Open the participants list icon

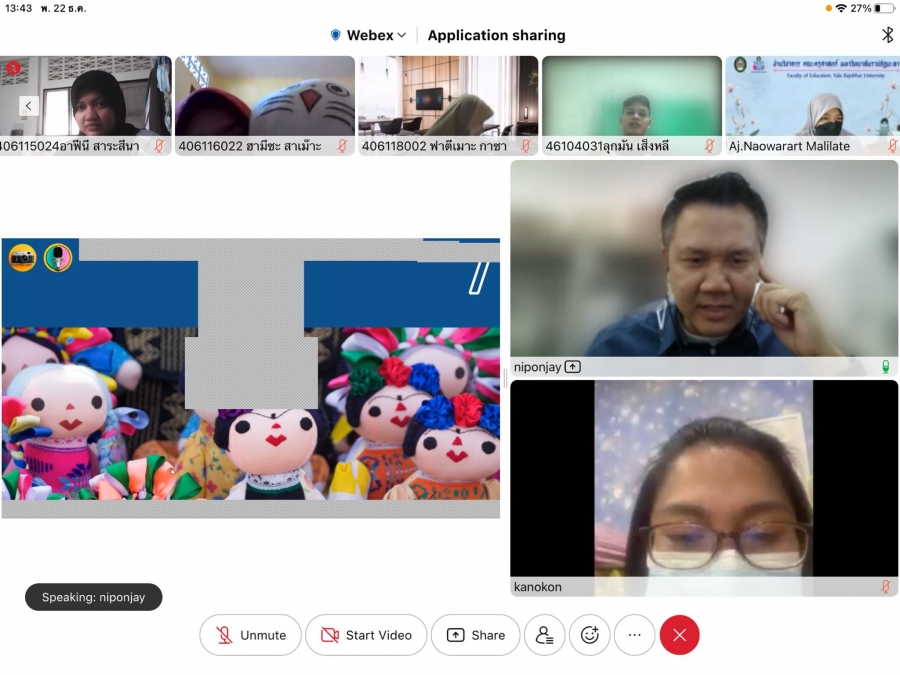[545, 635]
